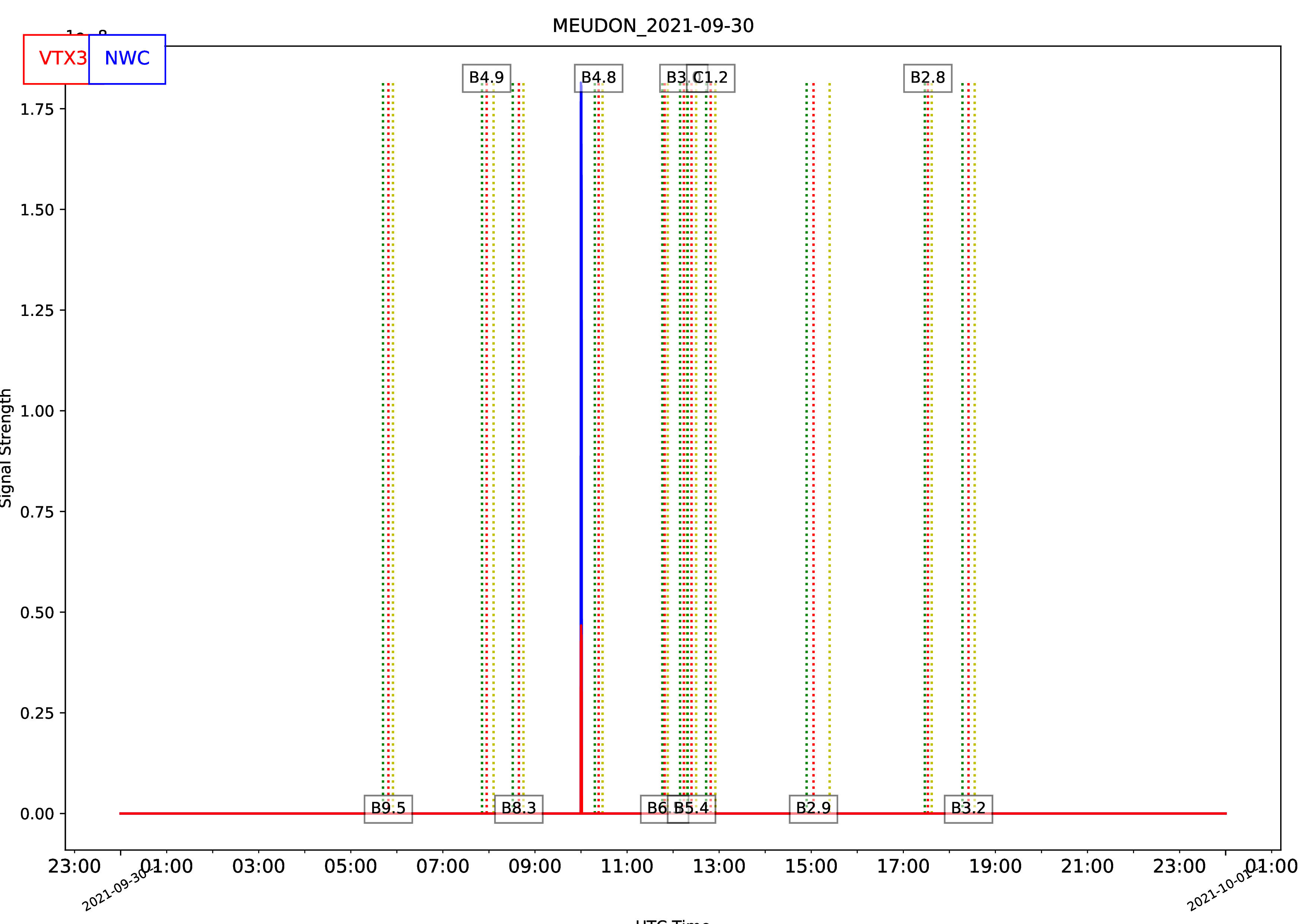Screen dimensions: 1307x924
Task: Click the plot title MEUDON_2021-09-30
Action: click(653, 26)
